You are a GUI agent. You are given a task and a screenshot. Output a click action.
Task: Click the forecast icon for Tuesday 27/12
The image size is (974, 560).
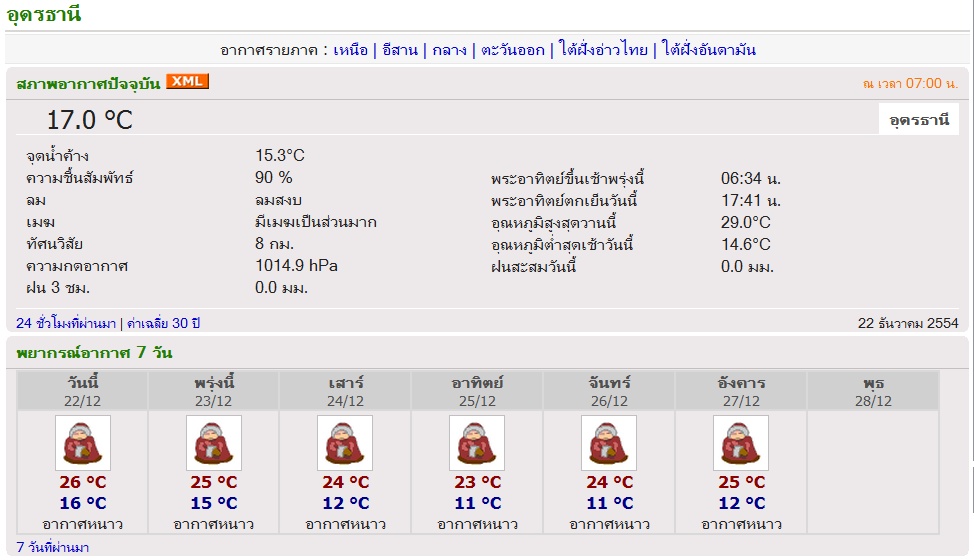741,443
